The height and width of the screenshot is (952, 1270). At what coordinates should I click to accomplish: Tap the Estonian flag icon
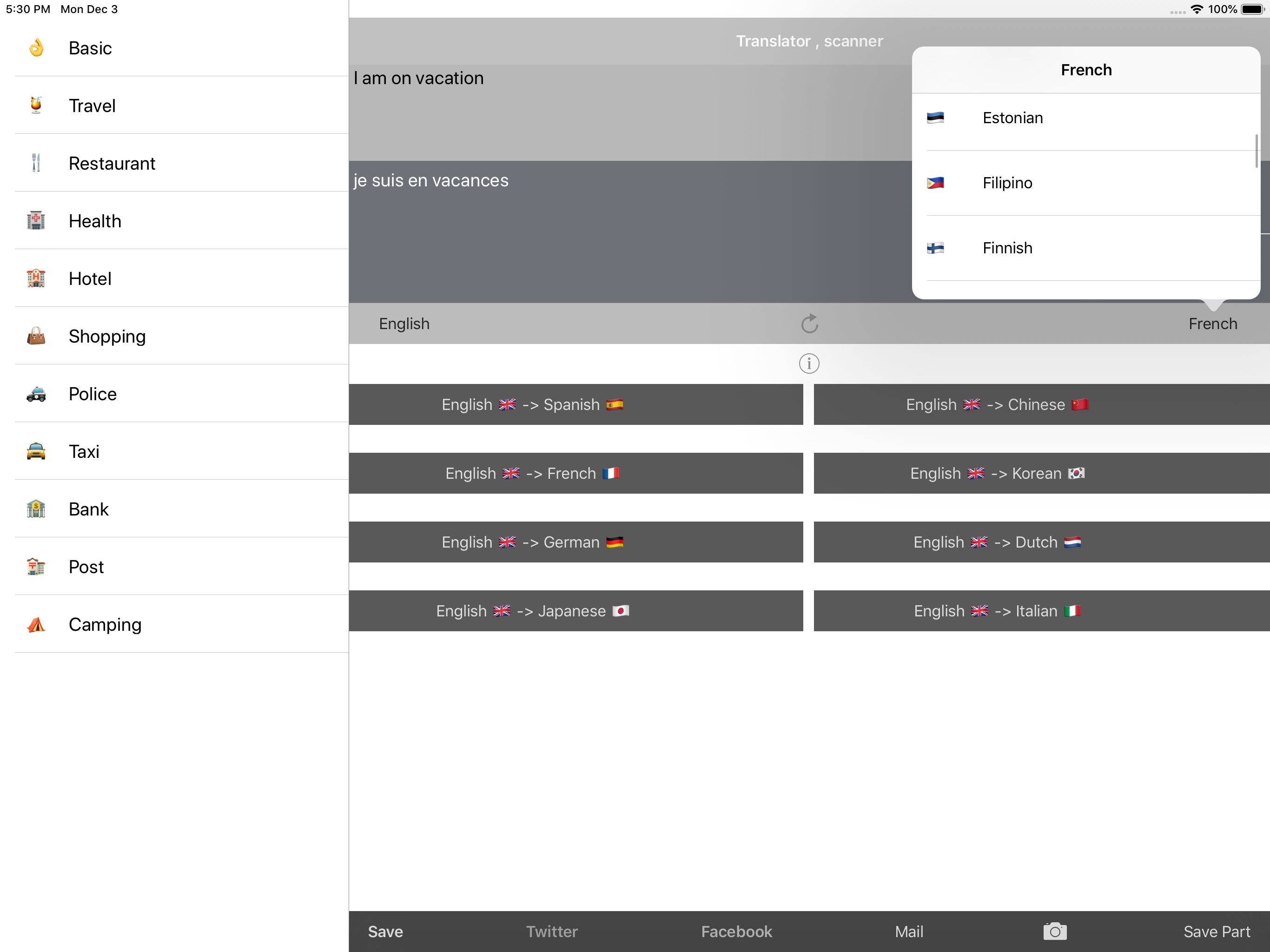point(935,118)
